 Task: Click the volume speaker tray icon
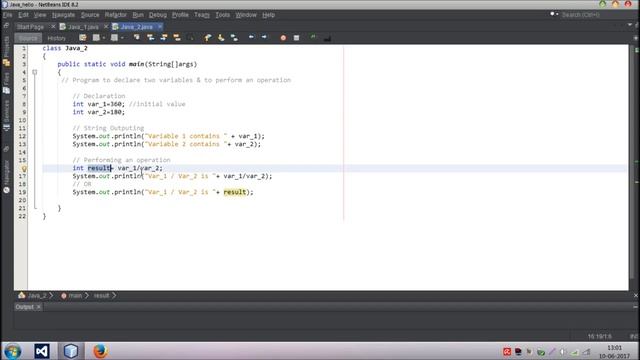click(x=563, y=352)
